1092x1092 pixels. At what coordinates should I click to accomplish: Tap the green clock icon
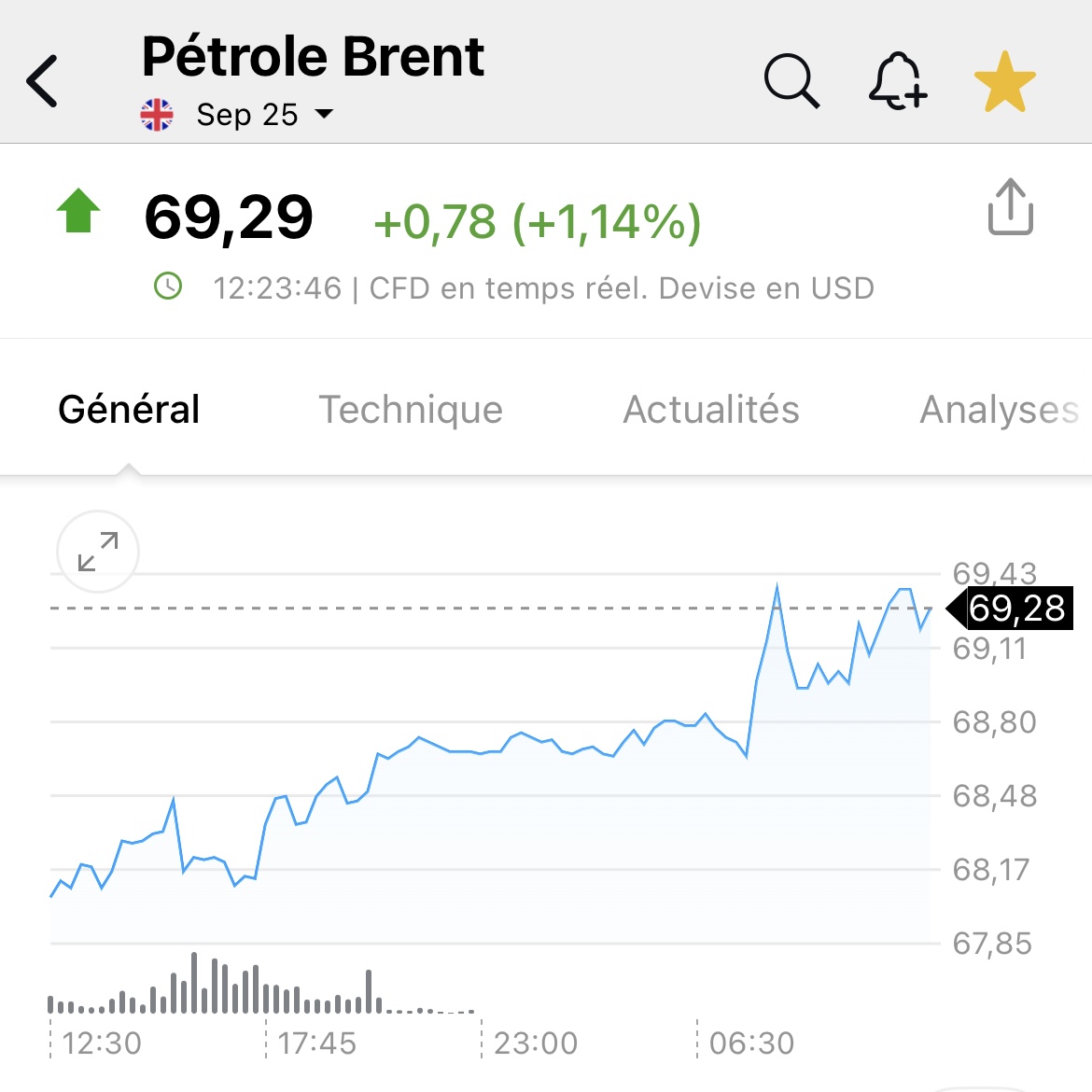[168, 287]
